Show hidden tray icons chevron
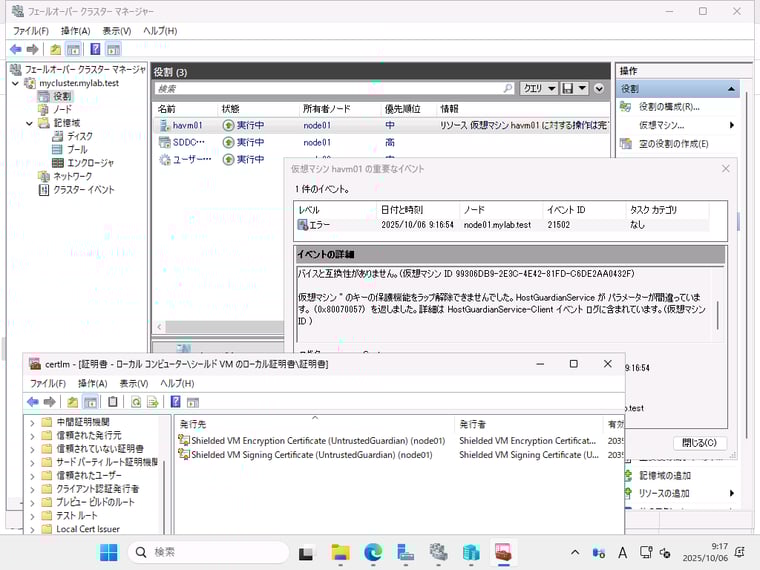The height and width of the screenshot is (570, 760). tap(575, 552)
